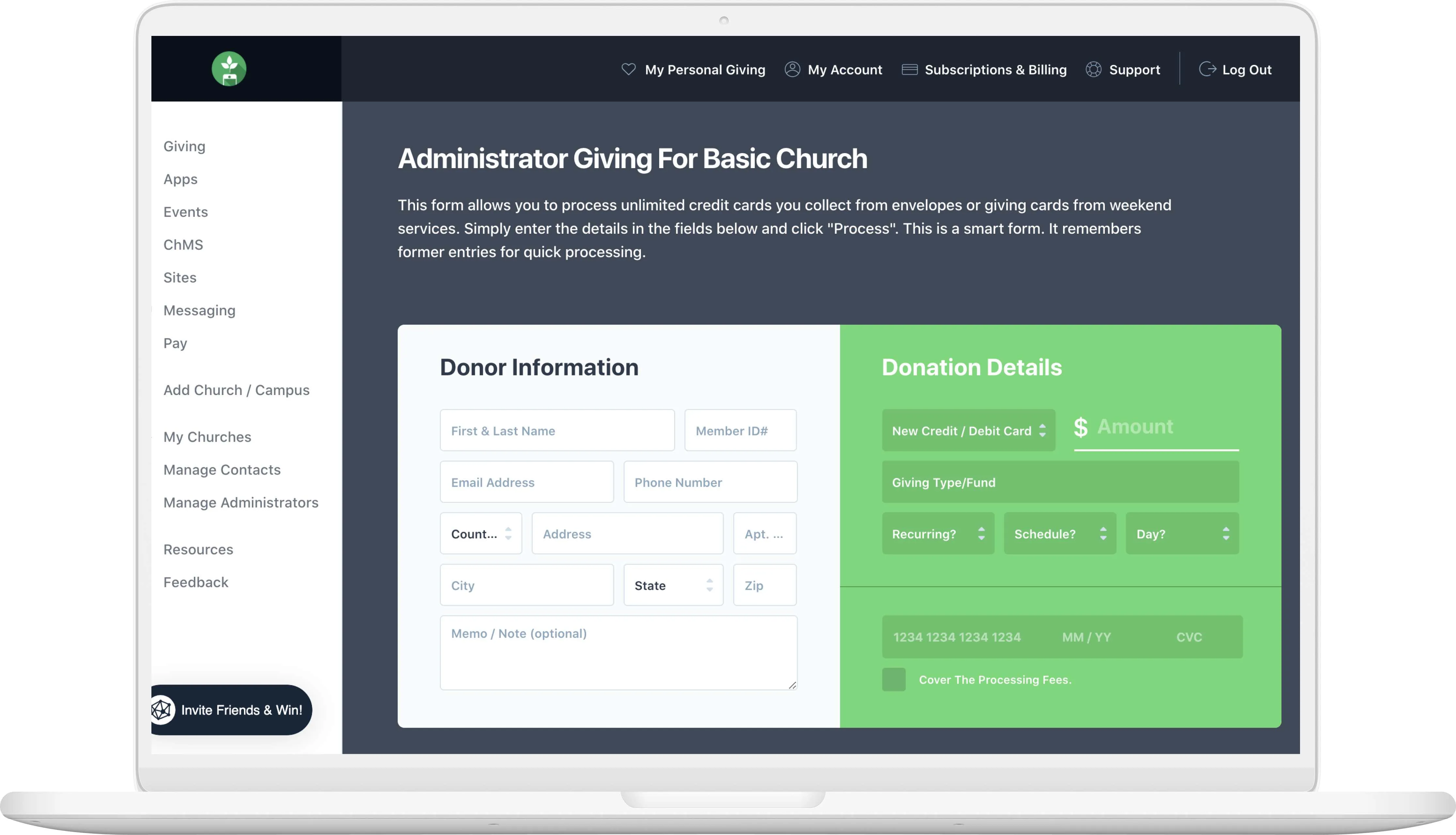The image size is (1456, 835).
Task: Click the user profile icon for My Account
Action: click(792, 70)
